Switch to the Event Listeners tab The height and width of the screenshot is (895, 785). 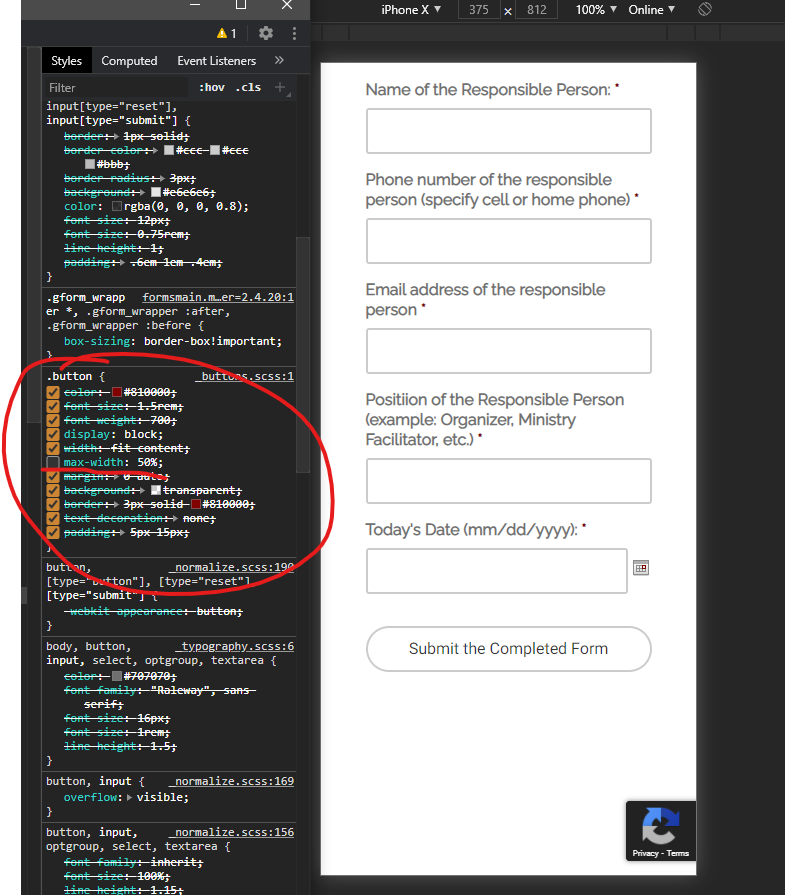point(217,61)
